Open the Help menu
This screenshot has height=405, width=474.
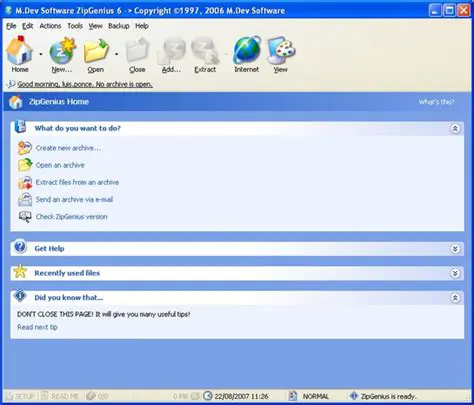click(x=142, y=26)
